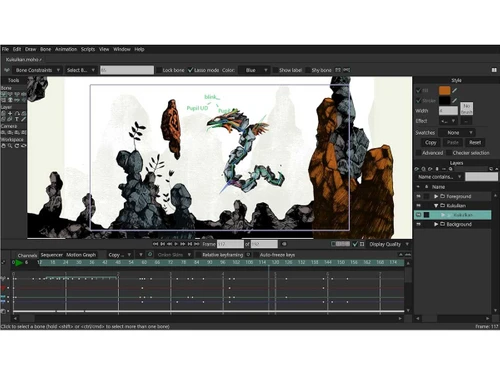Viewport: 500px width, 375px height.
Task: Jump playback to the end
Action: pos(197,244)
